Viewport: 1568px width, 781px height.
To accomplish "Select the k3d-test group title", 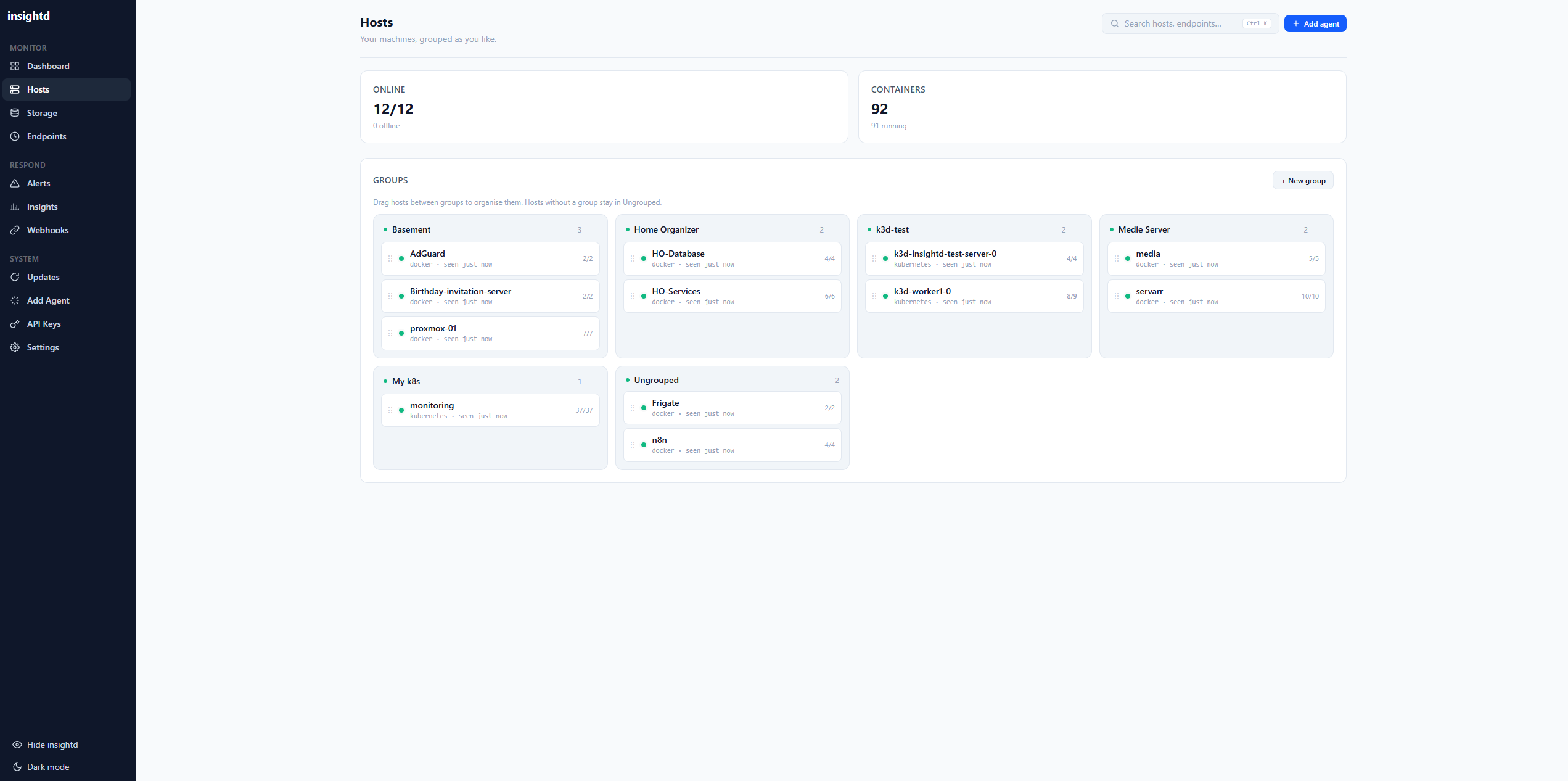I will pyautogui.click(x=892, y=229).
